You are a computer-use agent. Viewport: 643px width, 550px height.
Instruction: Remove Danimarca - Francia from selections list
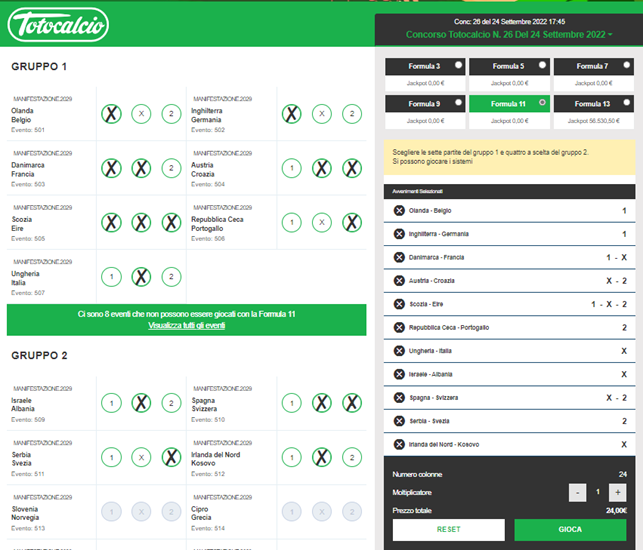pos(399,257)
